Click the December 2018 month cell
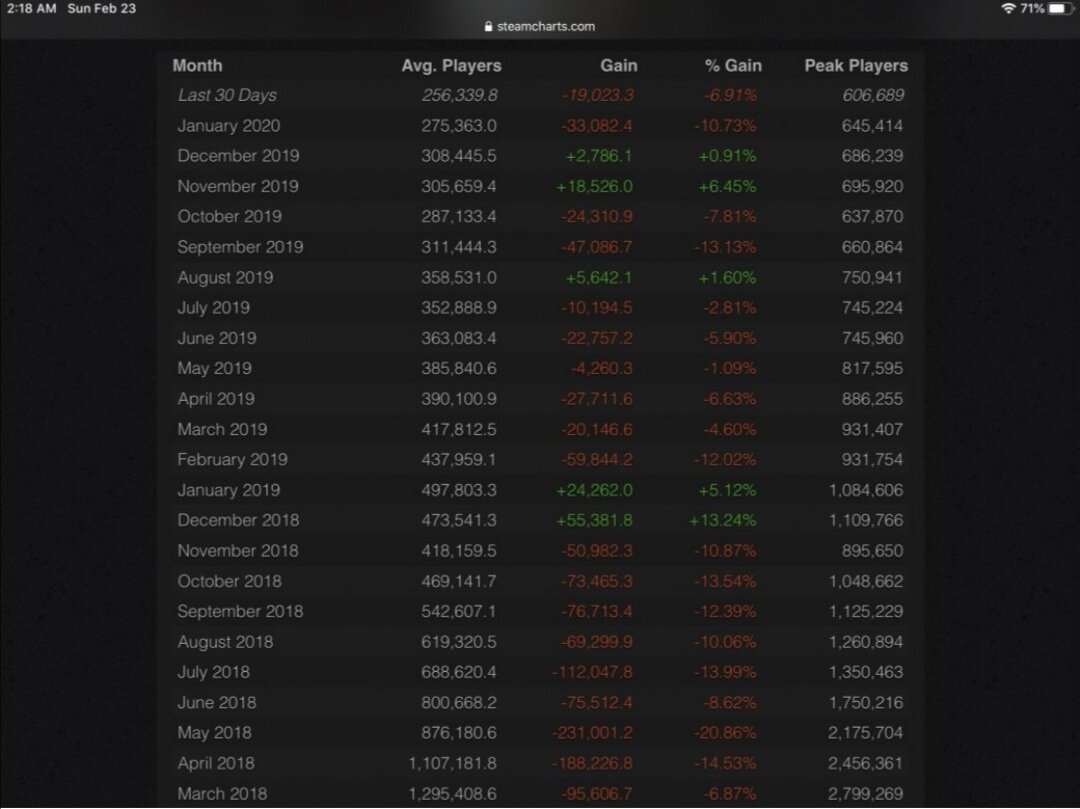Image resolution: width=1080 pixels, height=809 pixels. tap(238, 520)
